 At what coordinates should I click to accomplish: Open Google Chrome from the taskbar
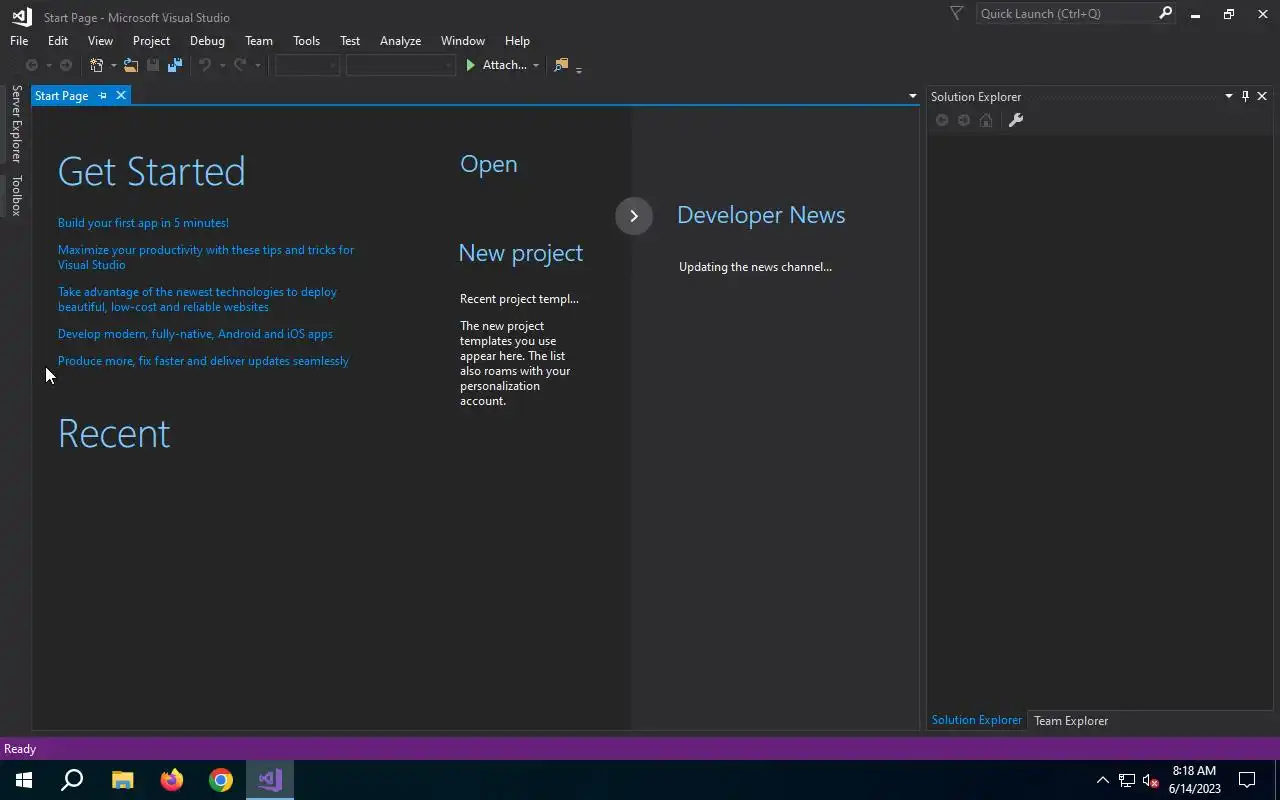coord(221,780)
